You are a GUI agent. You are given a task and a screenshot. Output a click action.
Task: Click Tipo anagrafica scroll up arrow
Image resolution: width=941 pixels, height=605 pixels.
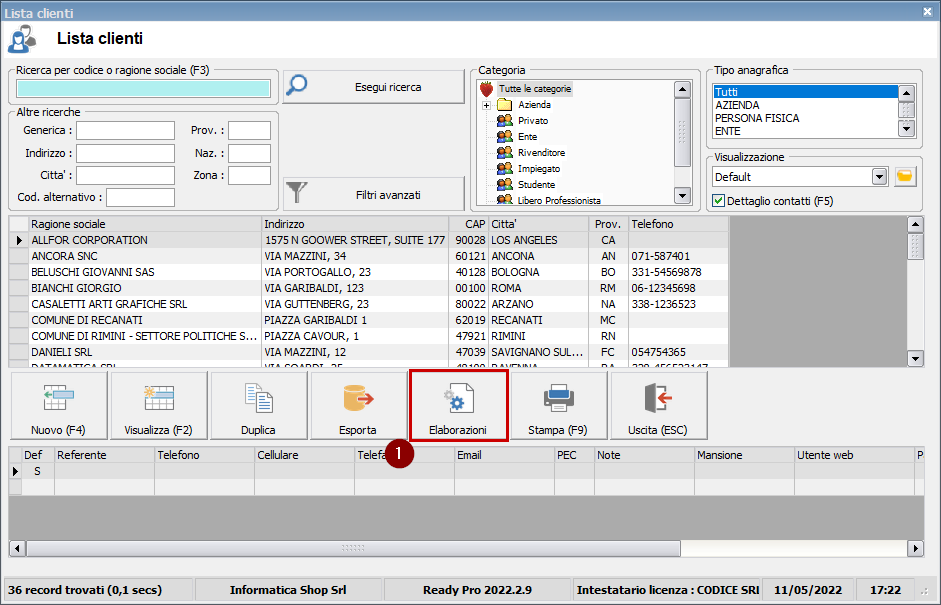point(907,93)
